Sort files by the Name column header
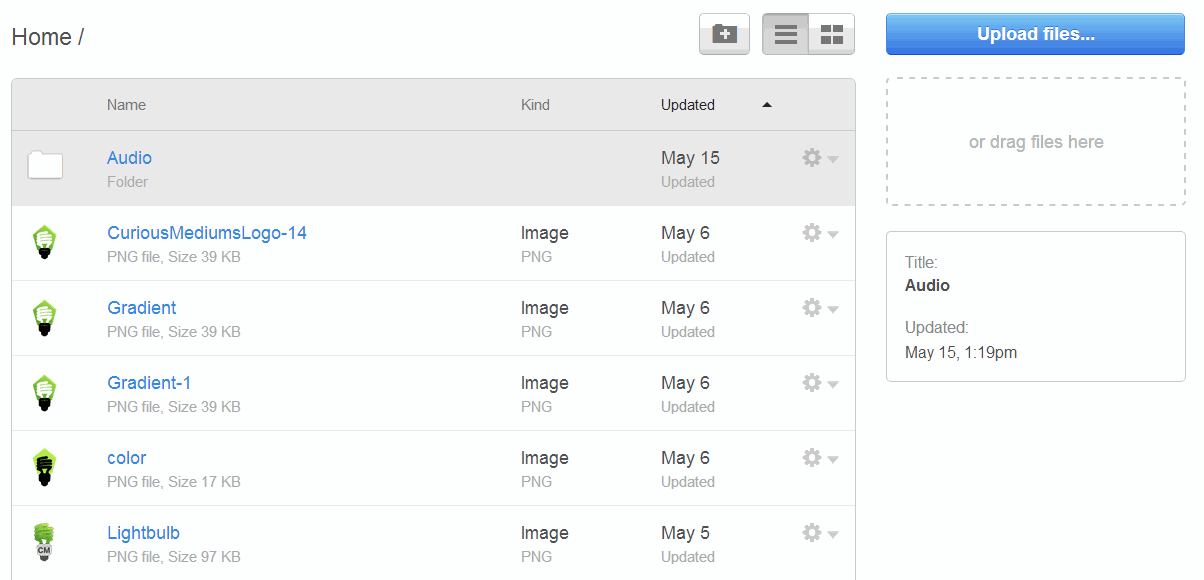Screen dimensions: 1204x580 point(126,104)
